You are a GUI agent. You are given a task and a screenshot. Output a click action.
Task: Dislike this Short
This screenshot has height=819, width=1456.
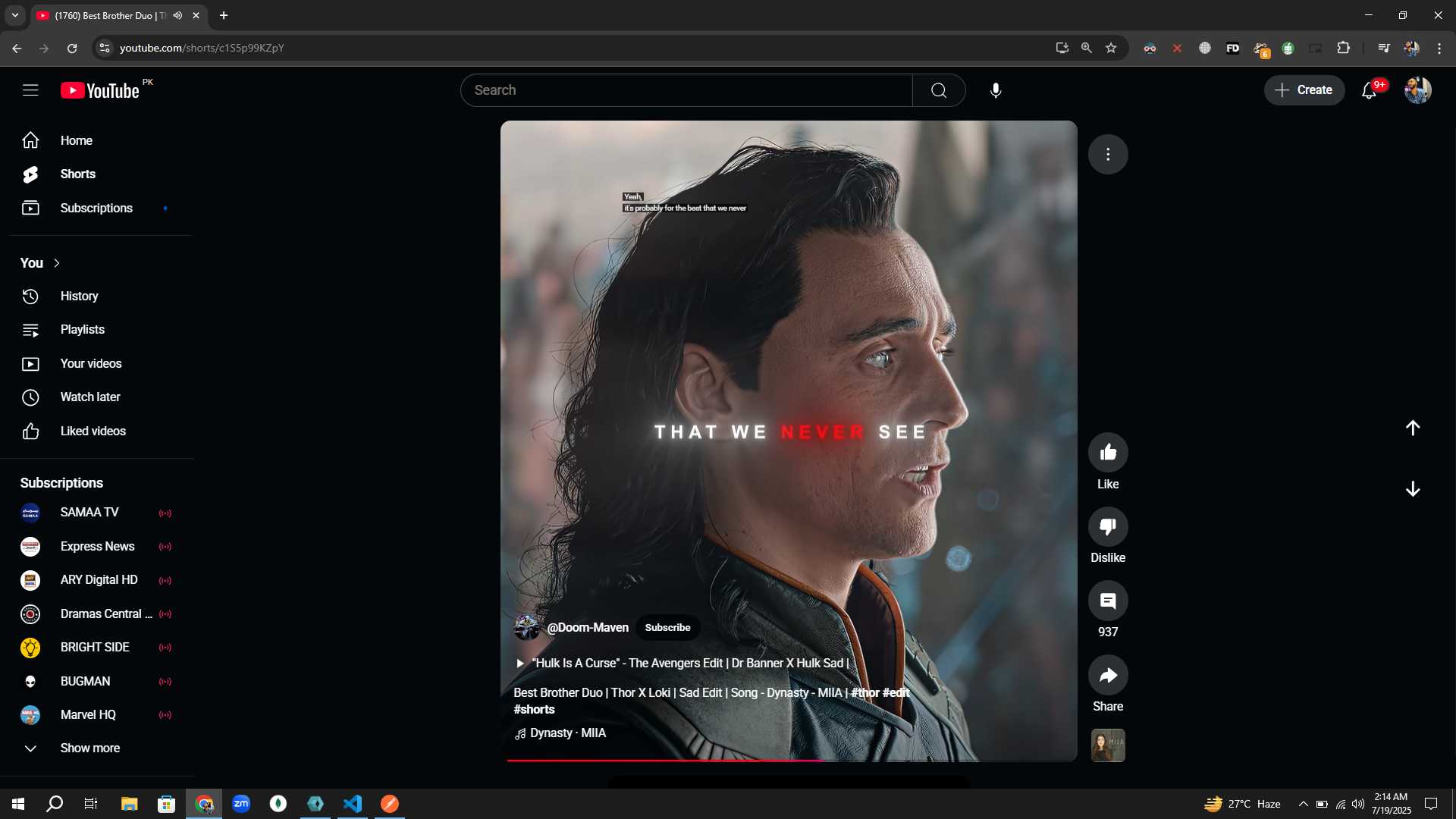tap(1108, 526)
